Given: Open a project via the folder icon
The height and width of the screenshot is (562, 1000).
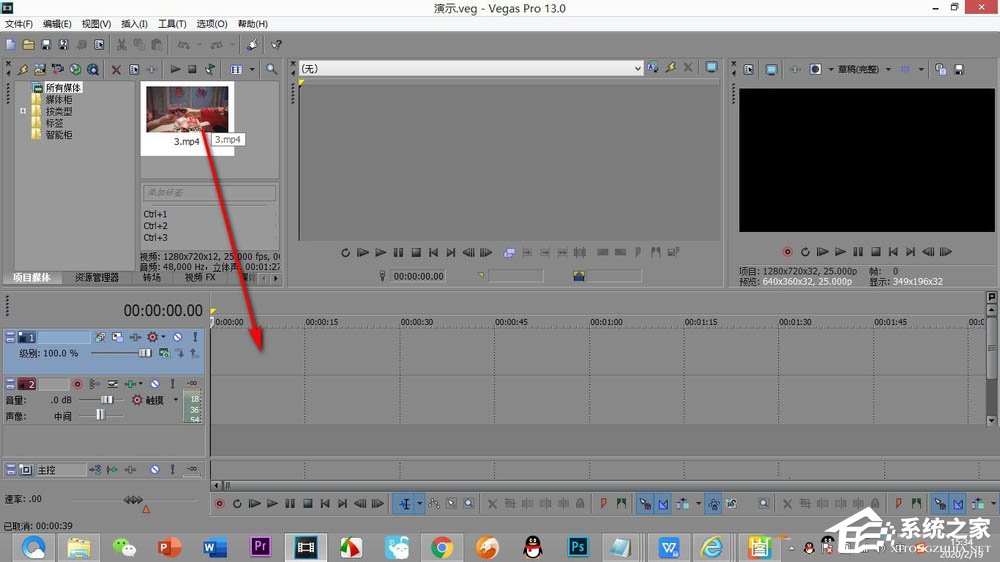Looking at the screenshot, I should [x=29, y=45].
